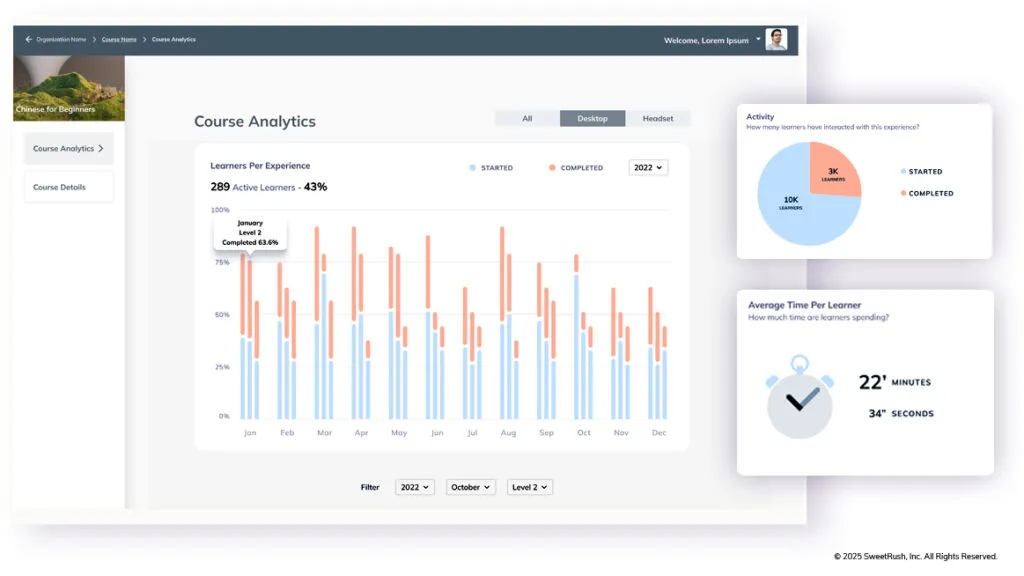Open the October month filter dropdown
Image resolution: width=1024 pixels, height=576 pixels.
[470, 487]
